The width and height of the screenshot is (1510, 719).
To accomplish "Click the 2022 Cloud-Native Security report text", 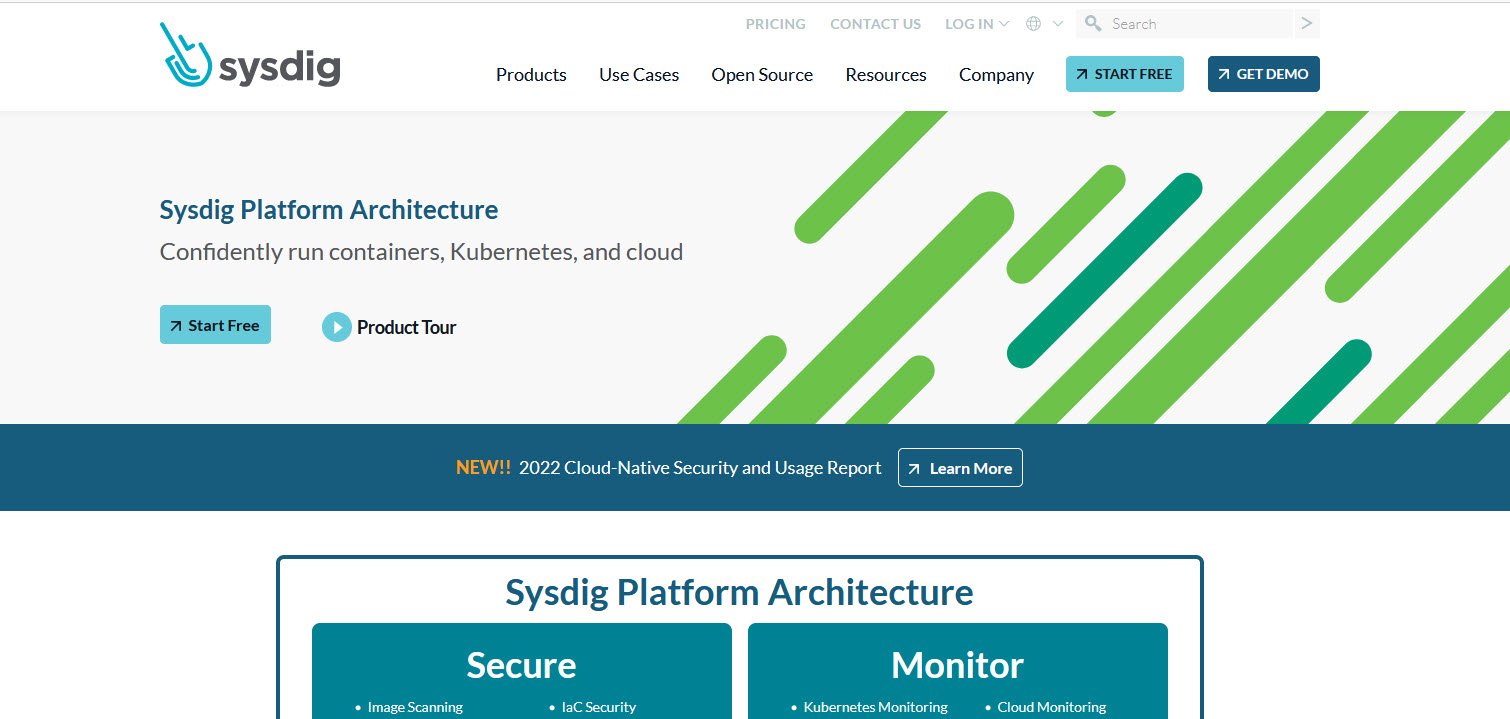I will [x=700, y=468].
